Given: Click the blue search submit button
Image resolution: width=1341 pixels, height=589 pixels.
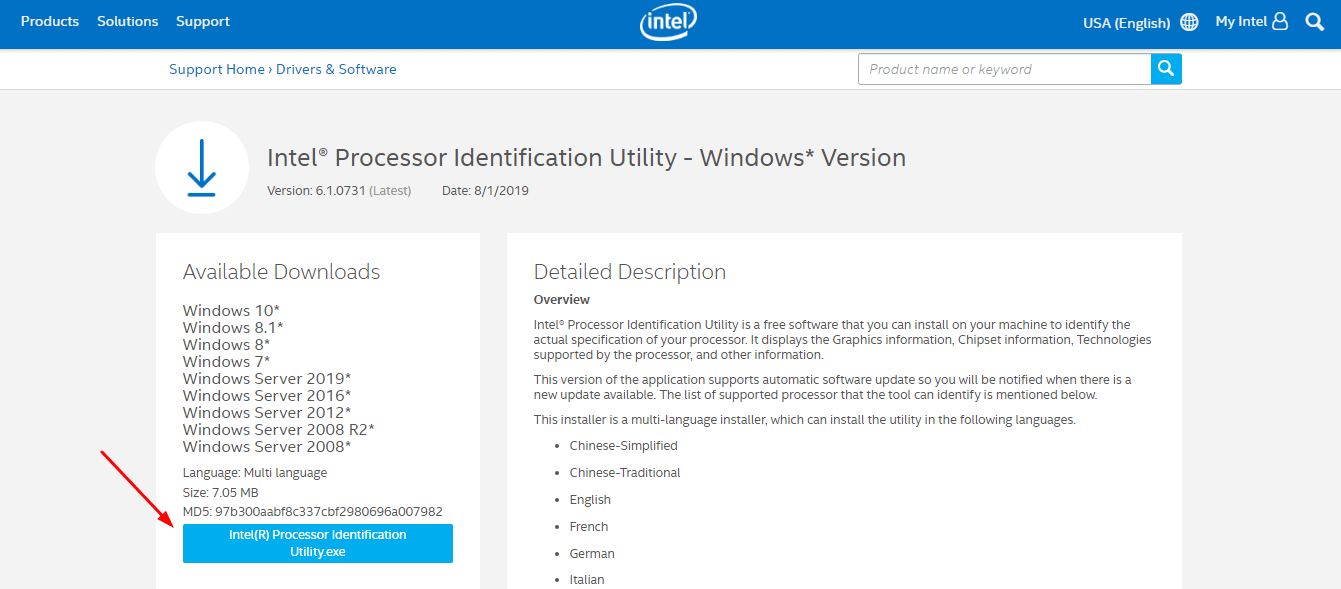Looking at the screenshot, I should coord(1166,69).
